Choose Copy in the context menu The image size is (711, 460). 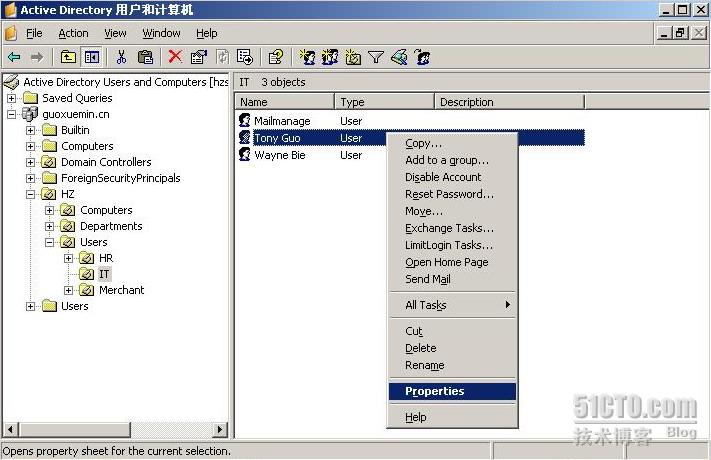(453, 143)
